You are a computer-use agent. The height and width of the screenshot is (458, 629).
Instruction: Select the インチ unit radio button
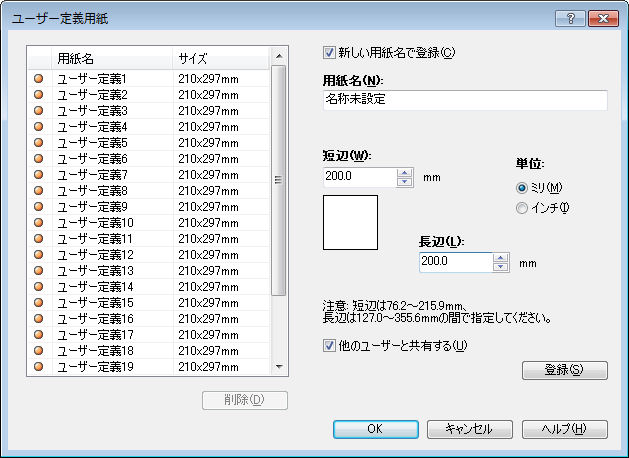point(521,208)
